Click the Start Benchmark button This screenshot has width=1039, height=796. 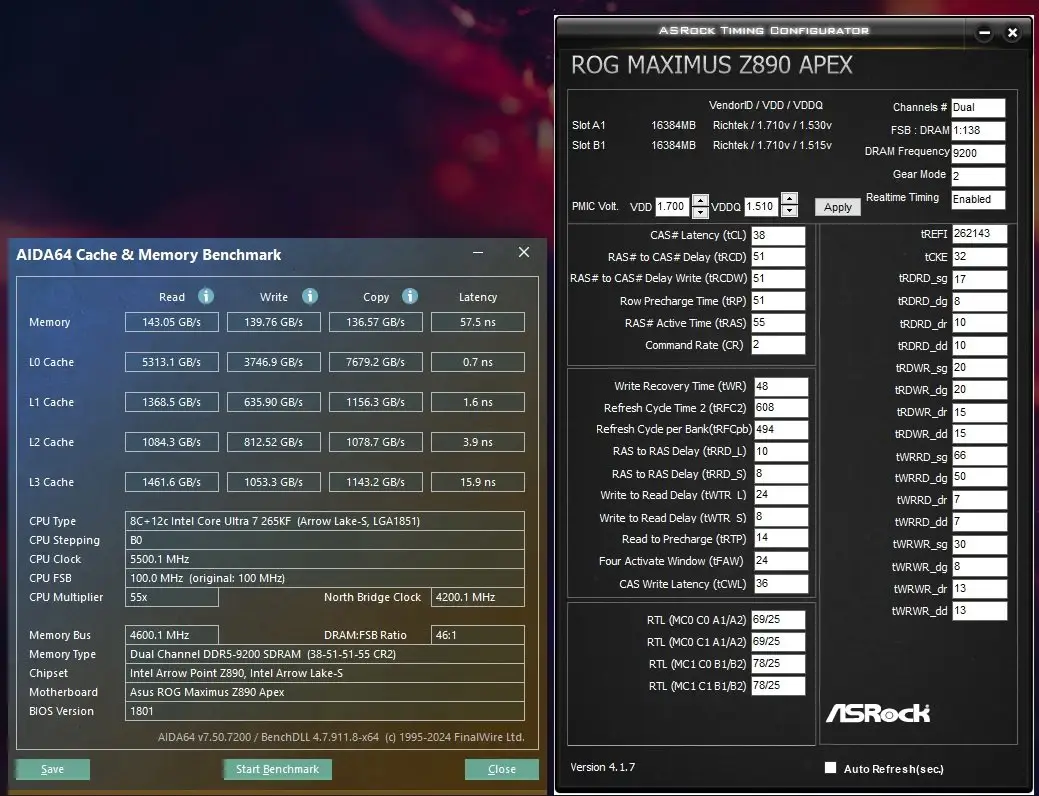(x=277, y=769)
